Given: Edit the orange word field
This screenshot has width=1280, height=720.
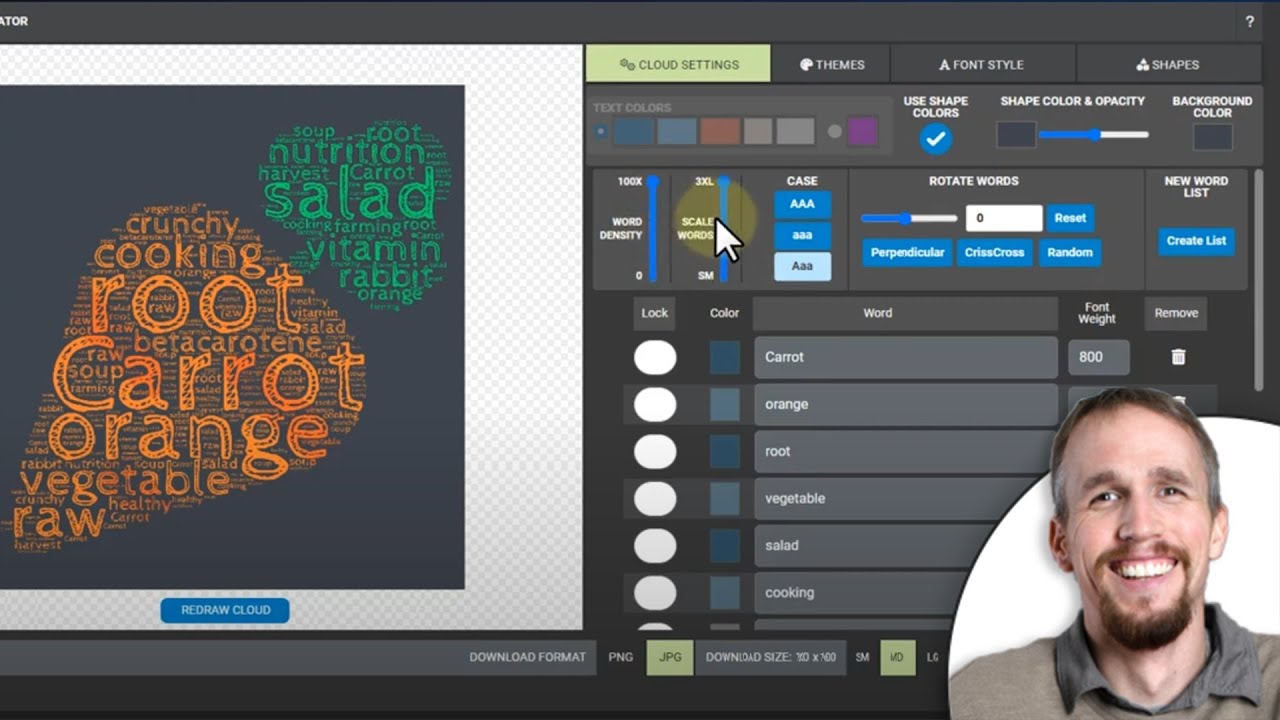Looking at the screenshot, I should click(906, 404).
